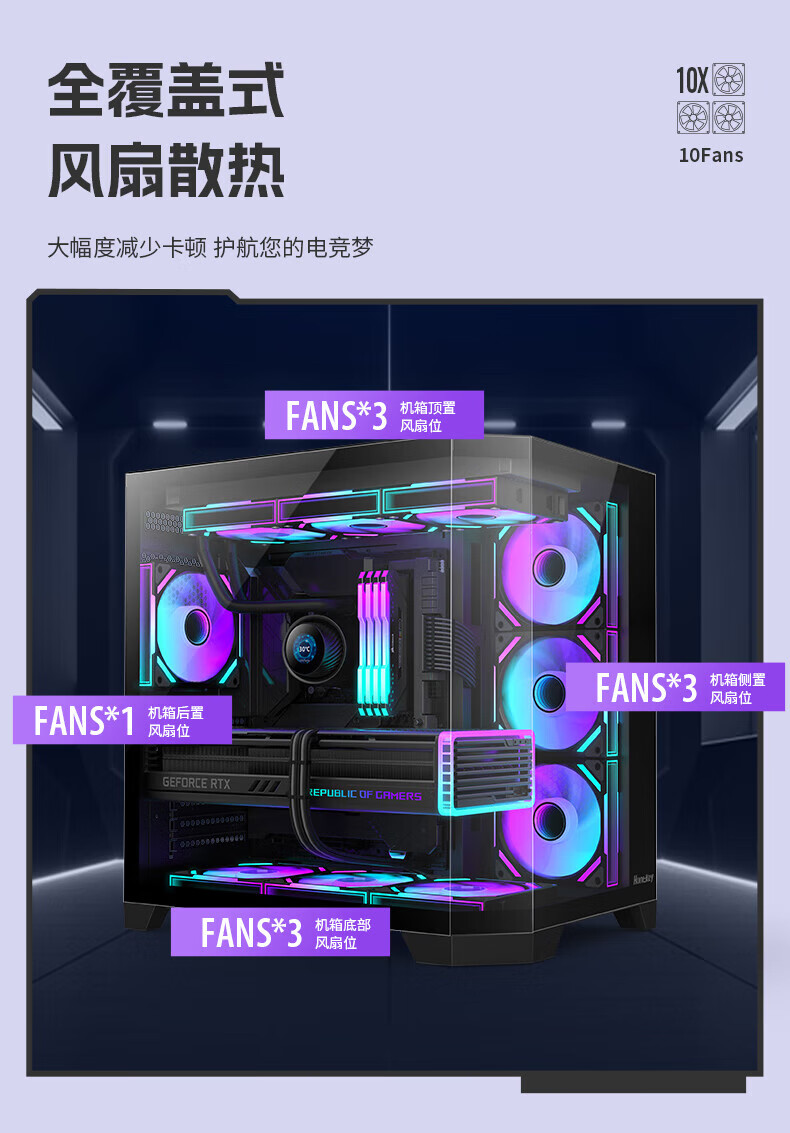Click the CPU cooler pump temperature display
Viewport: 790px width, 1133px height.
304,650
